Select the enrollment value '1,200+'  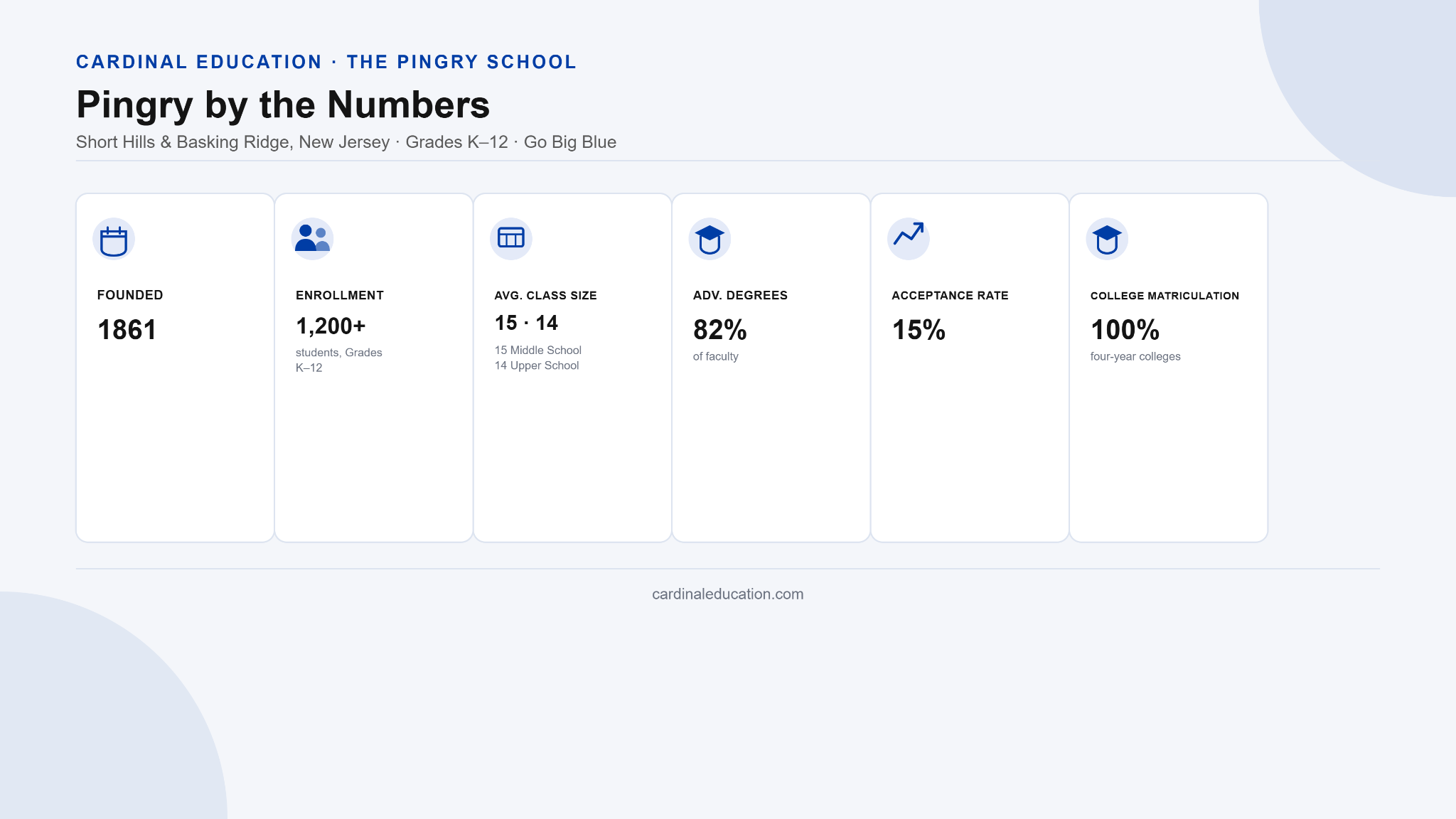[x=331, y=326]
